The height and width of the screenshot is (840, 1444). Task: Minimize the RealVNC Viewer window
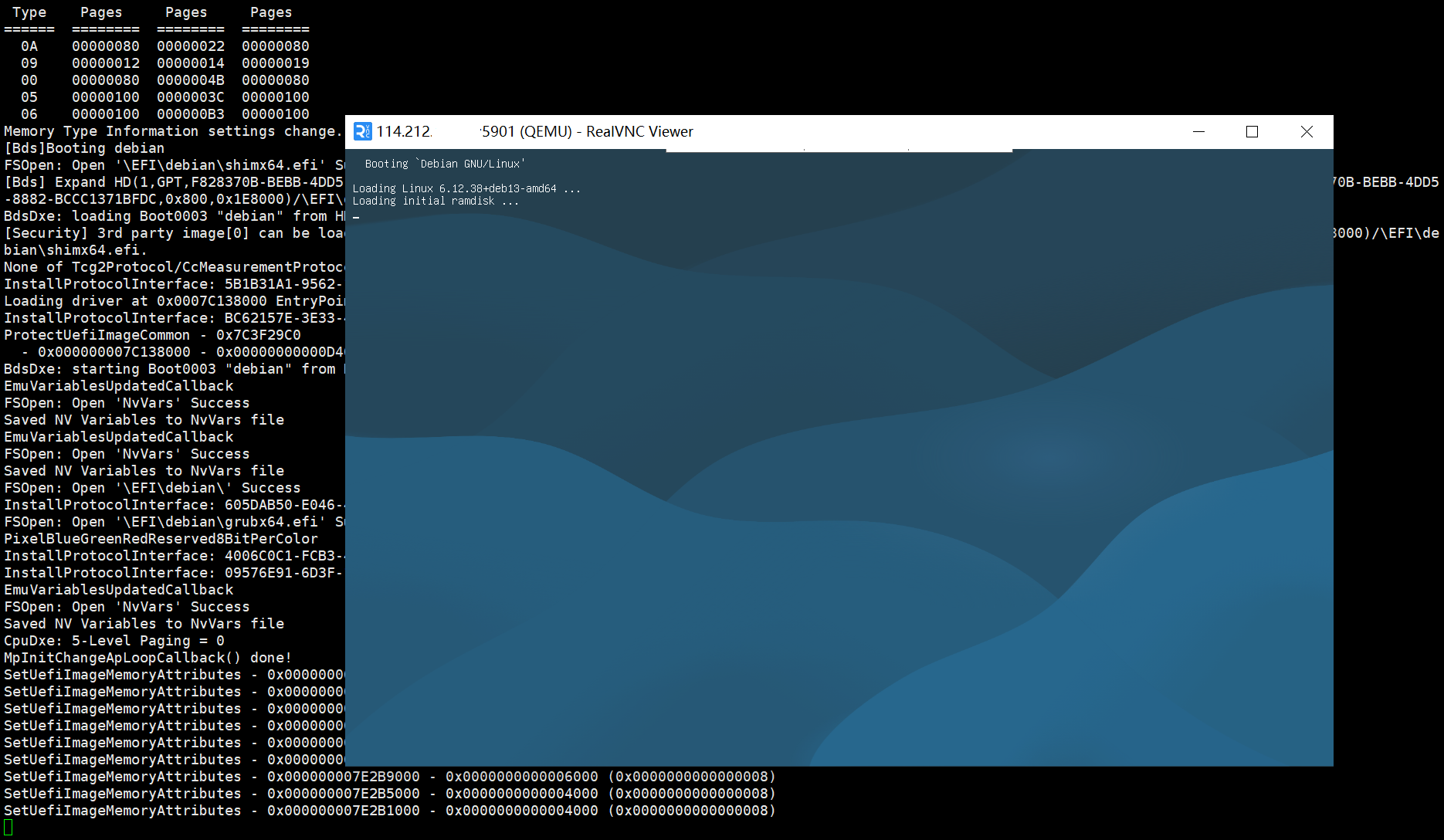1198,131
